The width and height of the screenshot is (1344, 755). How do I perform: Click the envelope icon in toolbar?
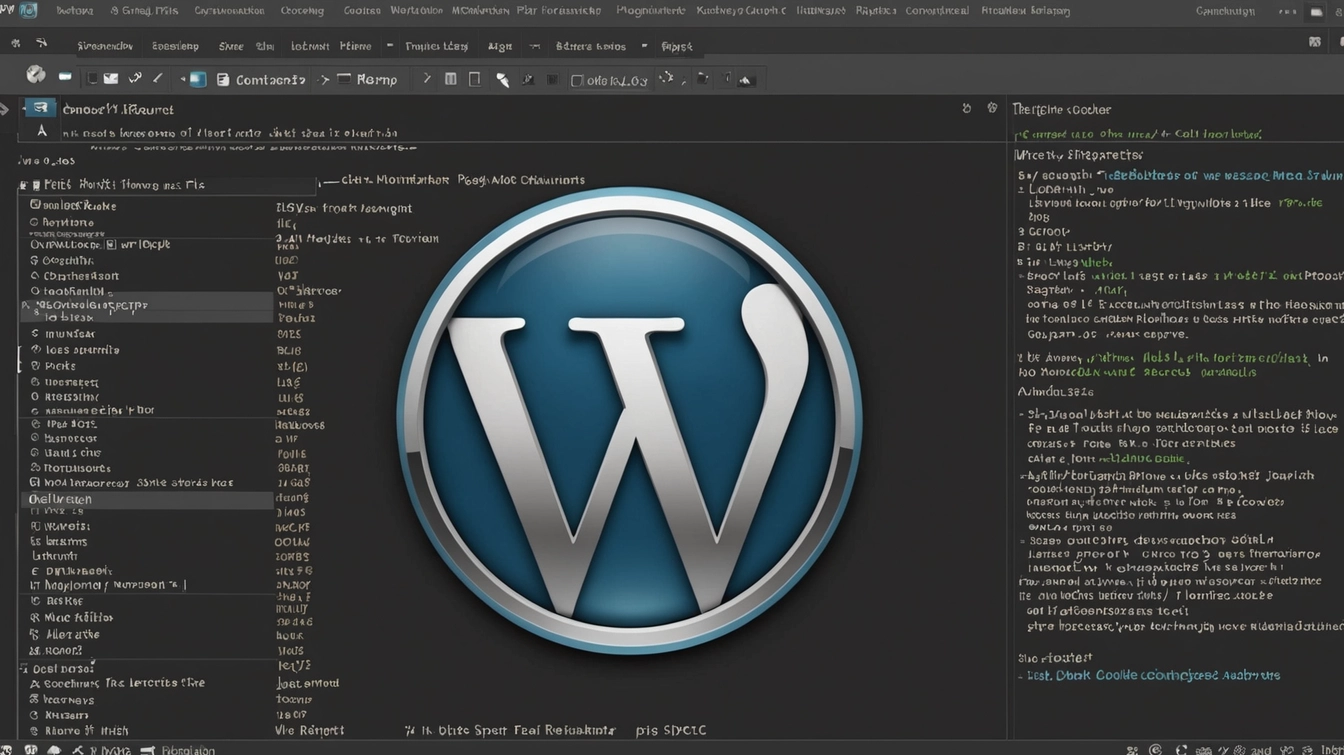pos(111,79)
